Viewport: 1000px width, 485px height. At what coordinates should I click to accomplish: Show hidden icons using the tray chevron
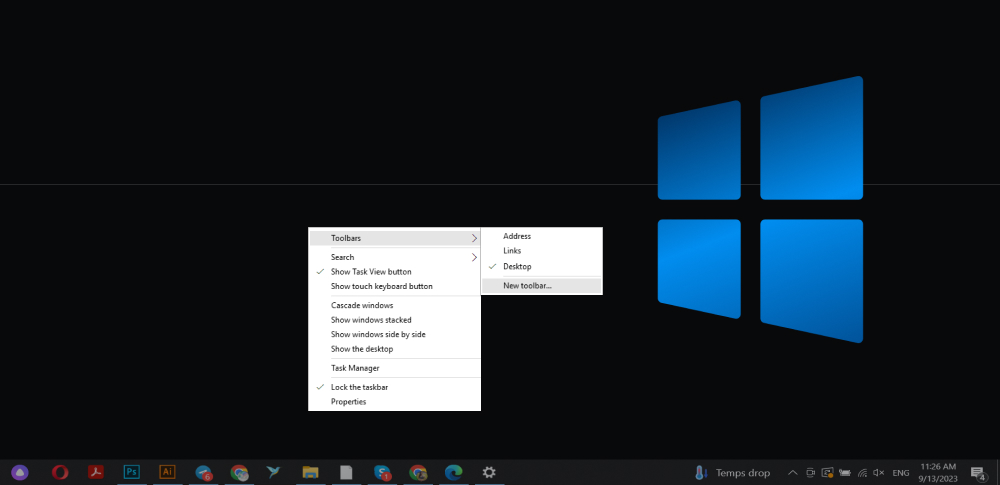792,473
